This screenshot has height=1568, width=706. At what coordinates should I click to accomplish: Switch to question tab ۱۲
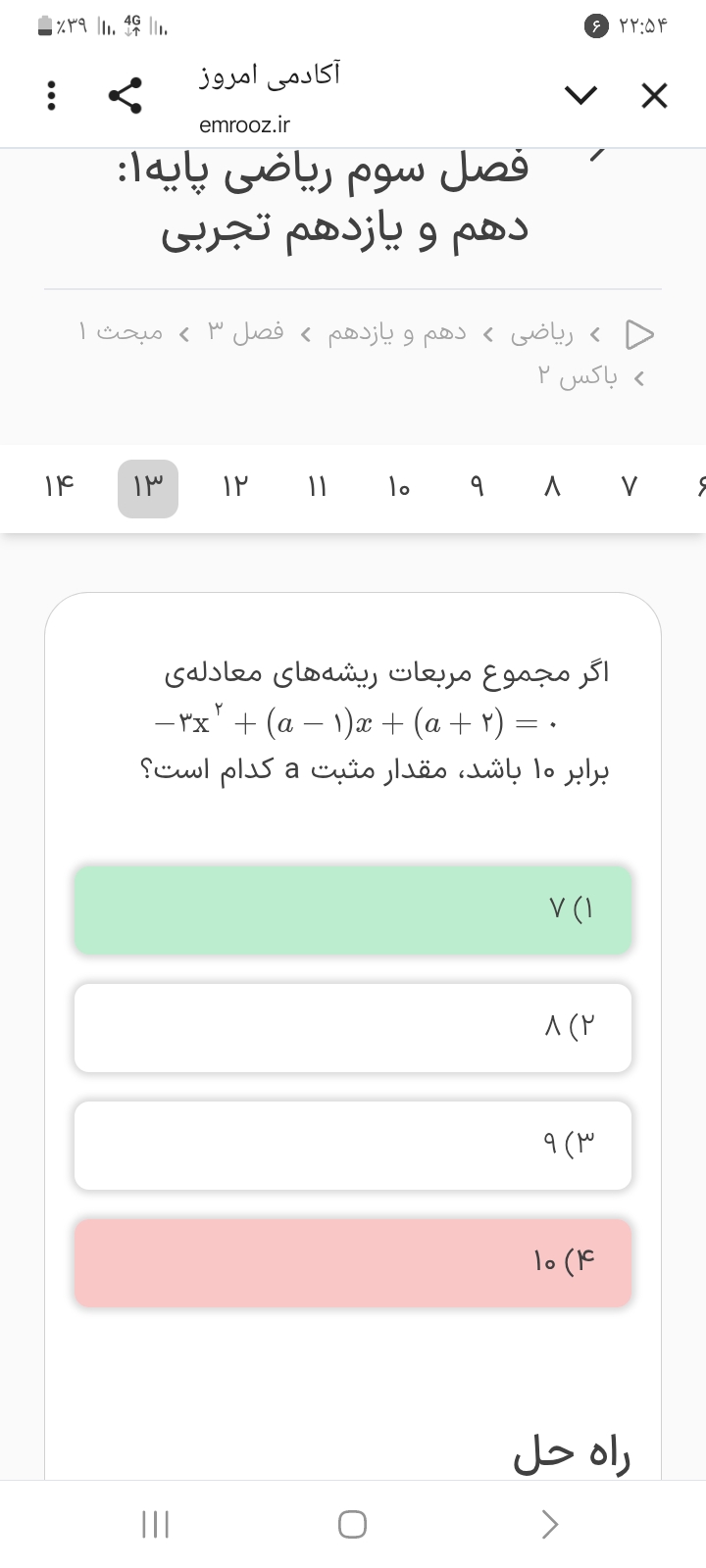pos(235,487)
